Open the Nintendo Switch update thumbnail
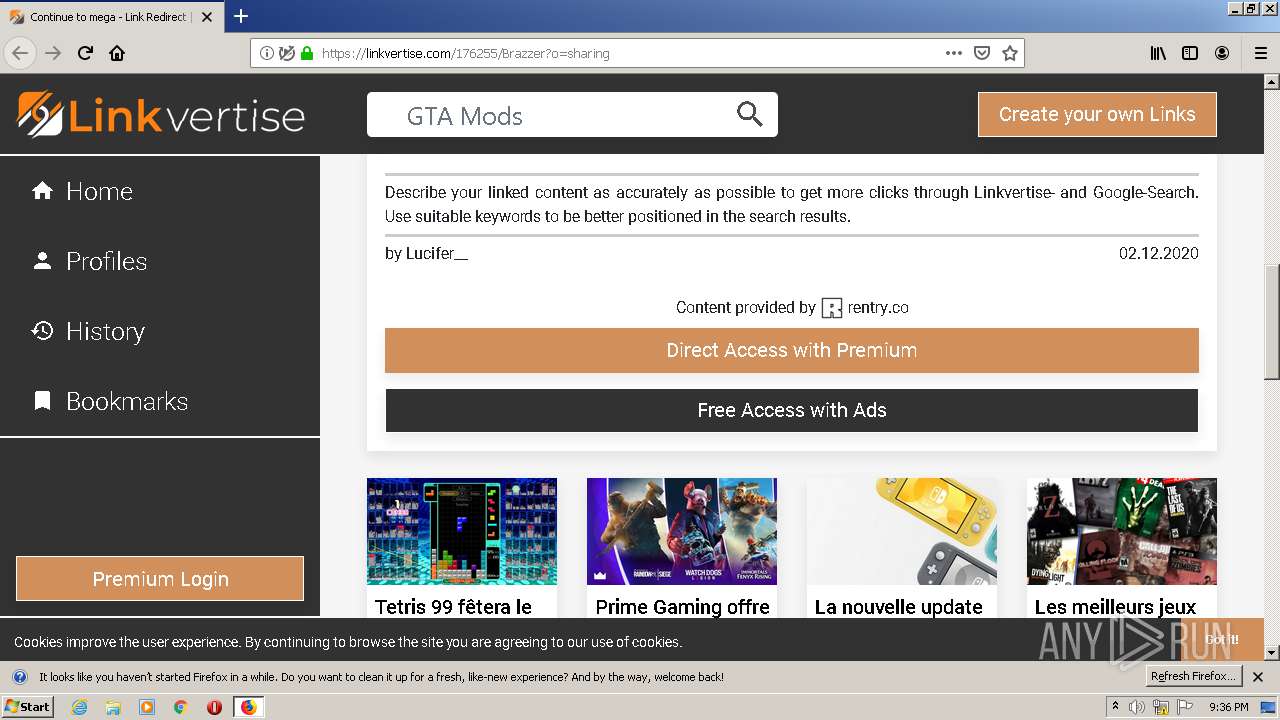 [x=902, y=531]
